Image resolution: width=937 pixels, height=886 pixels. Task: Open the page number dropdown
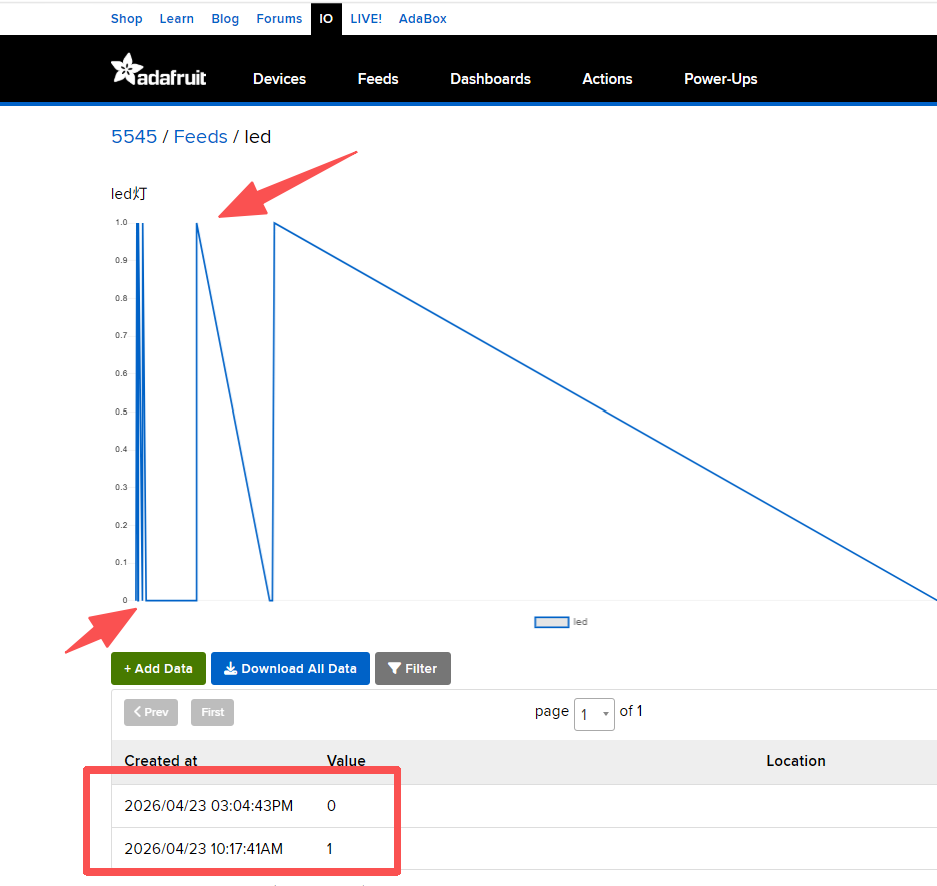click(x=594, y=714)
